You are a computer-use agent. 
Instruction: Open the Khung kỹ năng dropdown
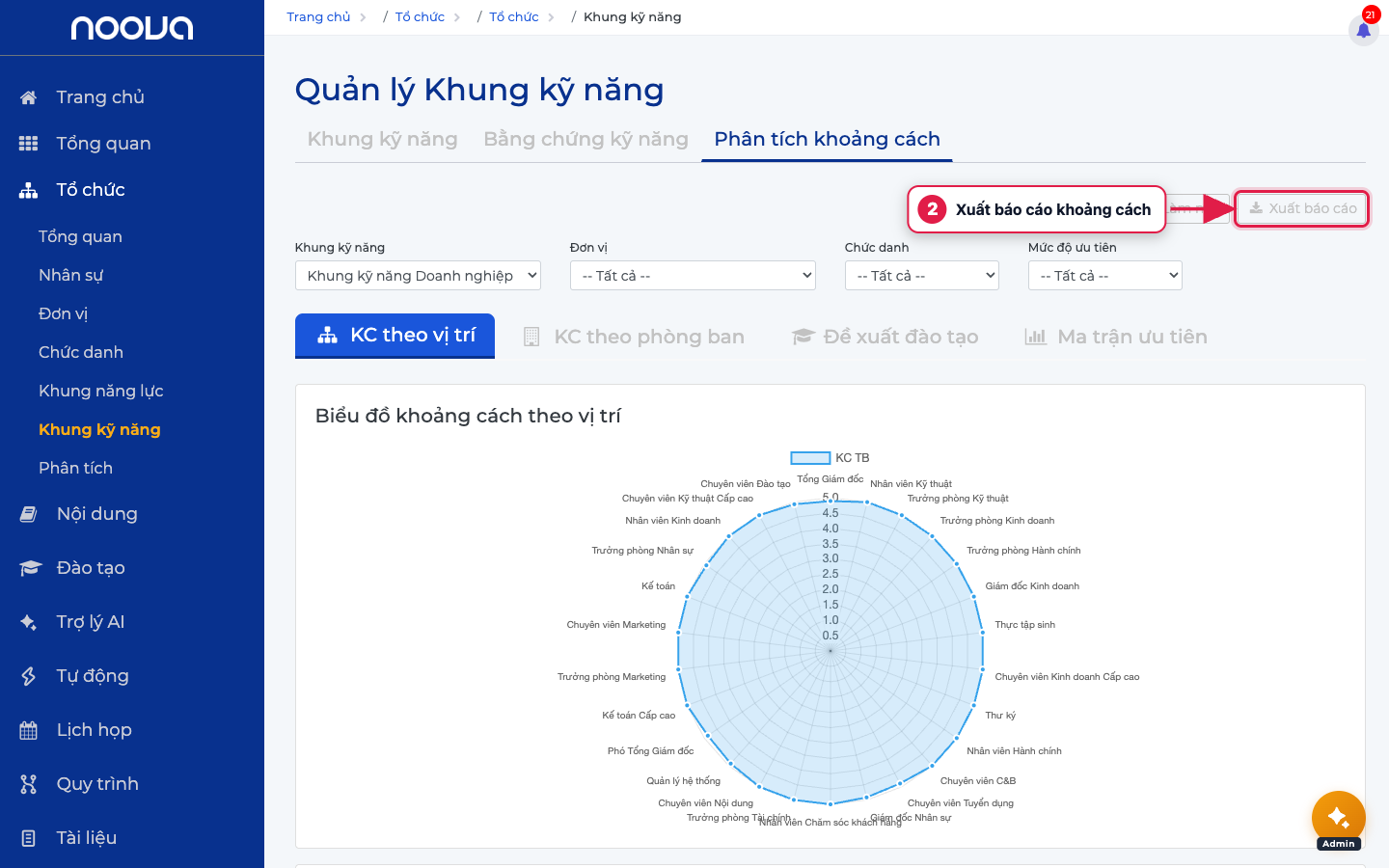tap(418, 276)
